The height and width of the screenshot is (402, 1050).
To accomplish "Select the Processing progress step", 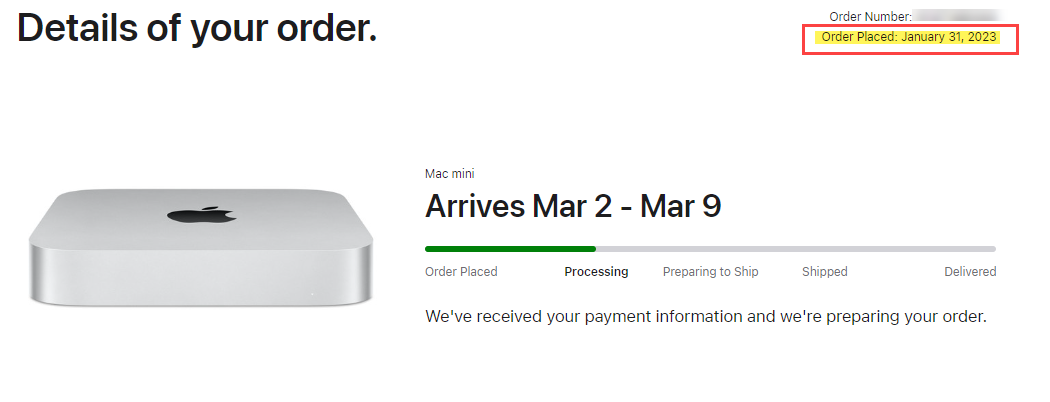I will [x=596, y=271].
